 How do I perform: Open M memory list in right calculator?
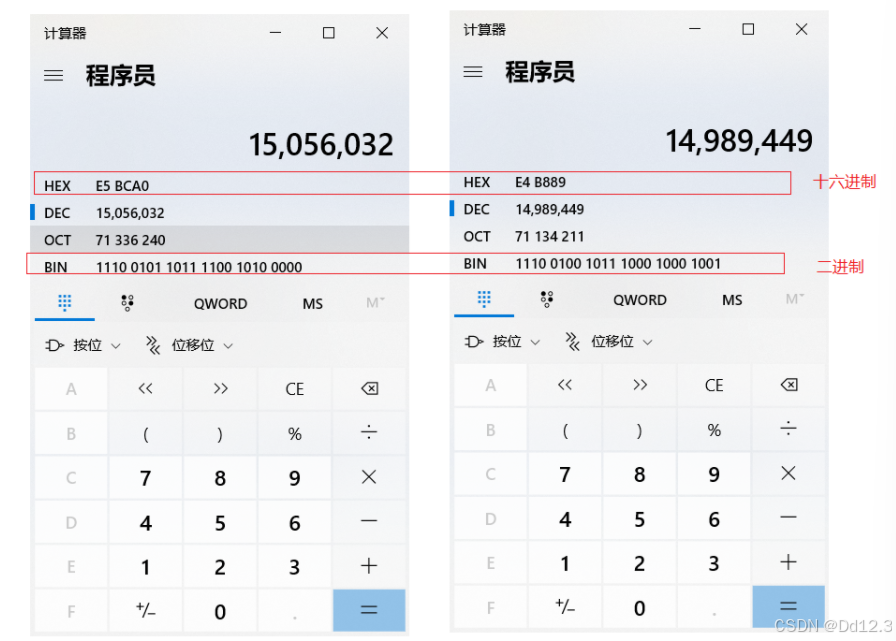pyautogui.click(x=795, y=299)
